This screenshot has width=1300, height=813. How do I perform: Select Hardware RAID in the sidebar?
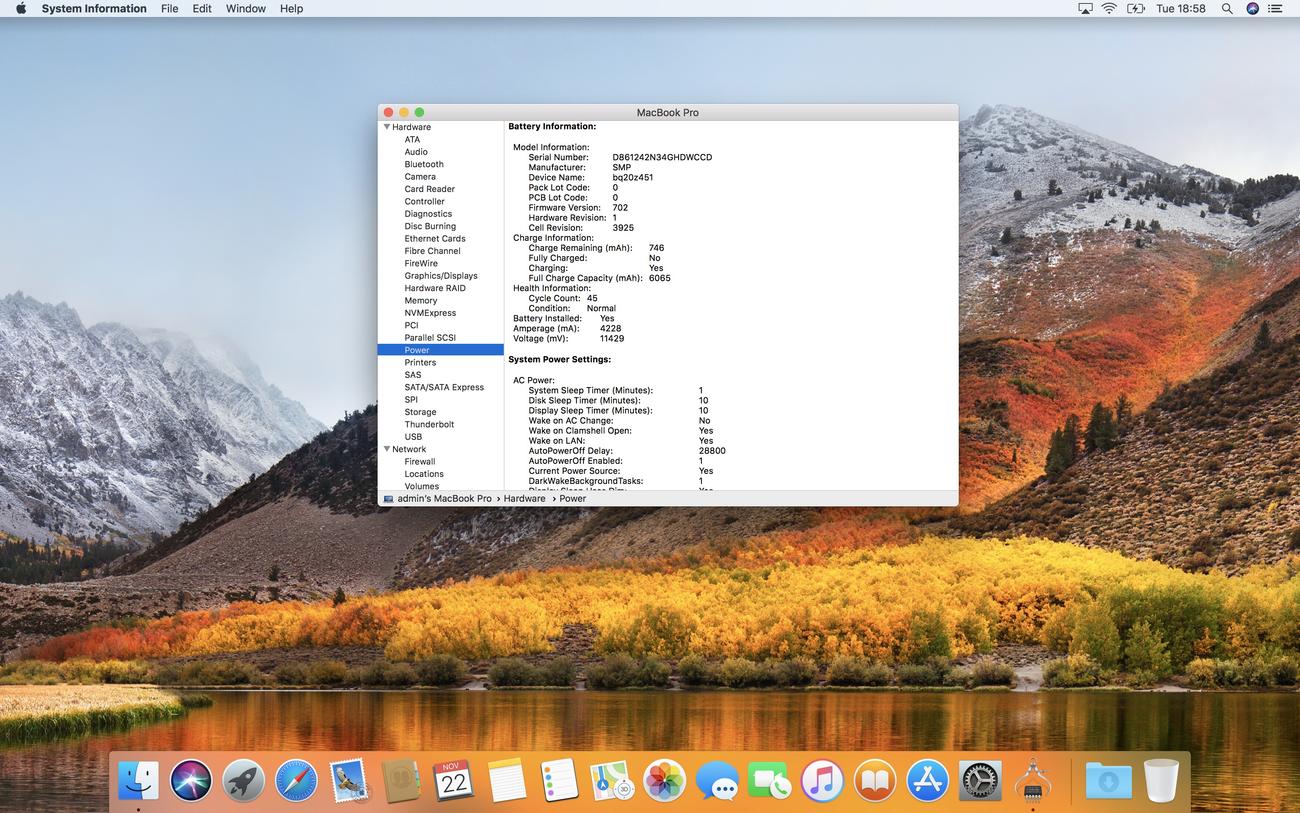[x=435, y=288]
